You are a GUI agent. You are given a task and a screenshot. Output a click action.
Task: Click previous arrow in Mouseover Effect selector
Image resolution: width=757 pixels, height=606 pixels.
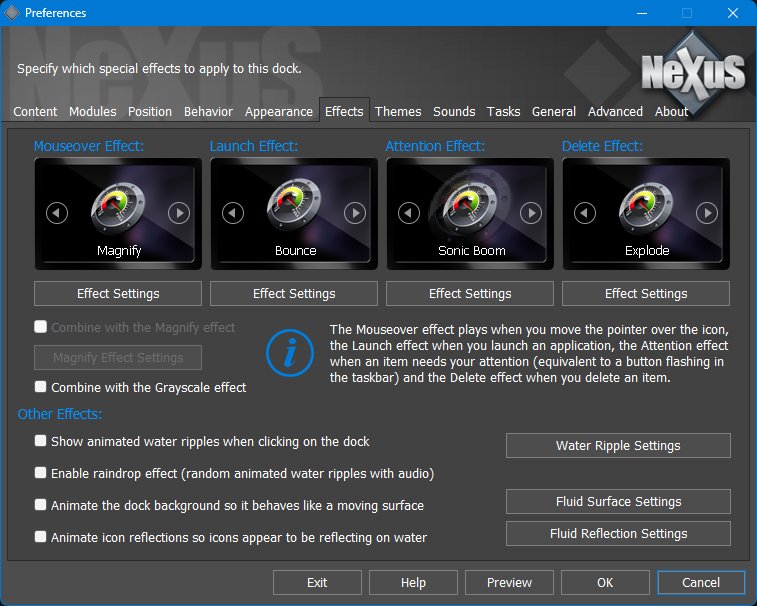pyautogui.click(x=57, y=213)
